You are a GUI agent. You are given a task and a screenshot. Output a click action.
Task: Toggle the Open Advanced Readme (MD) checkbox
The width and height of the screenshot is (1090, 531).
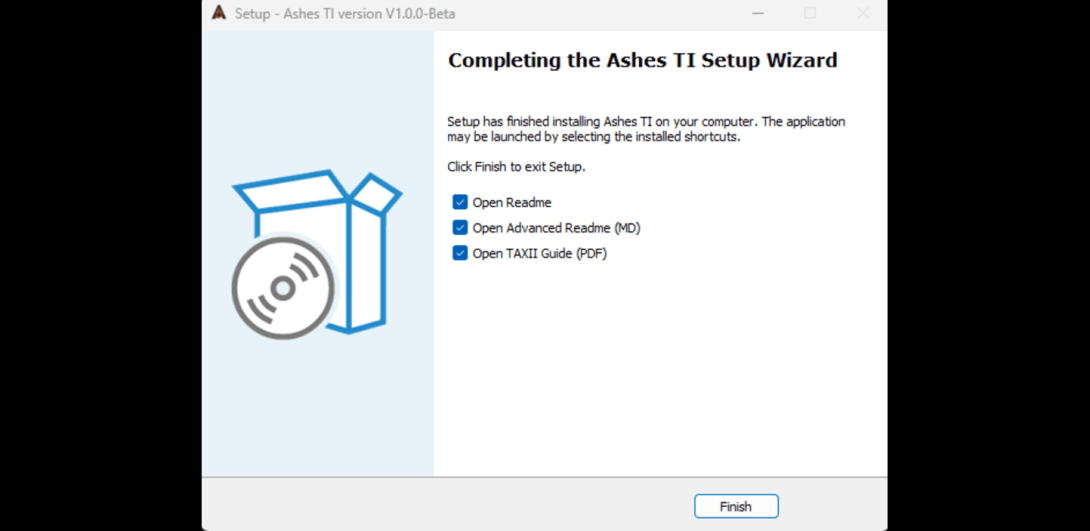click(x=460, y=228)
